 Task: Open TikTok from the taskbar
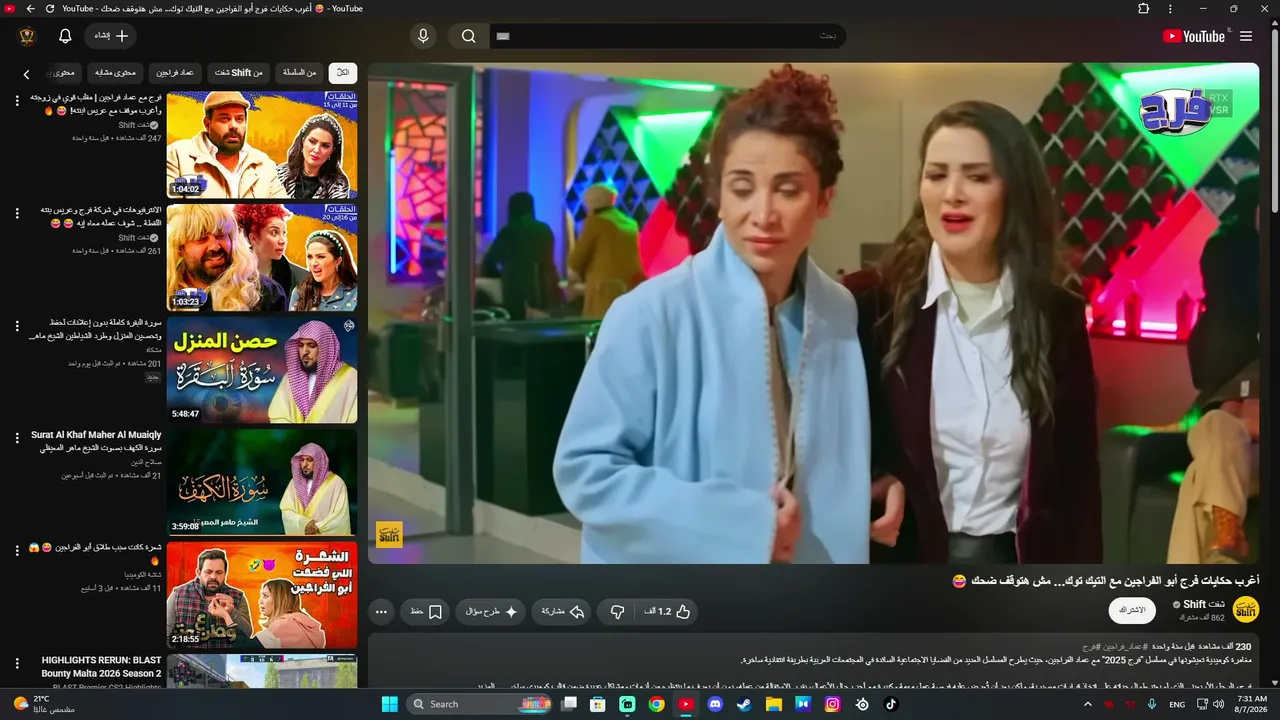890,704
